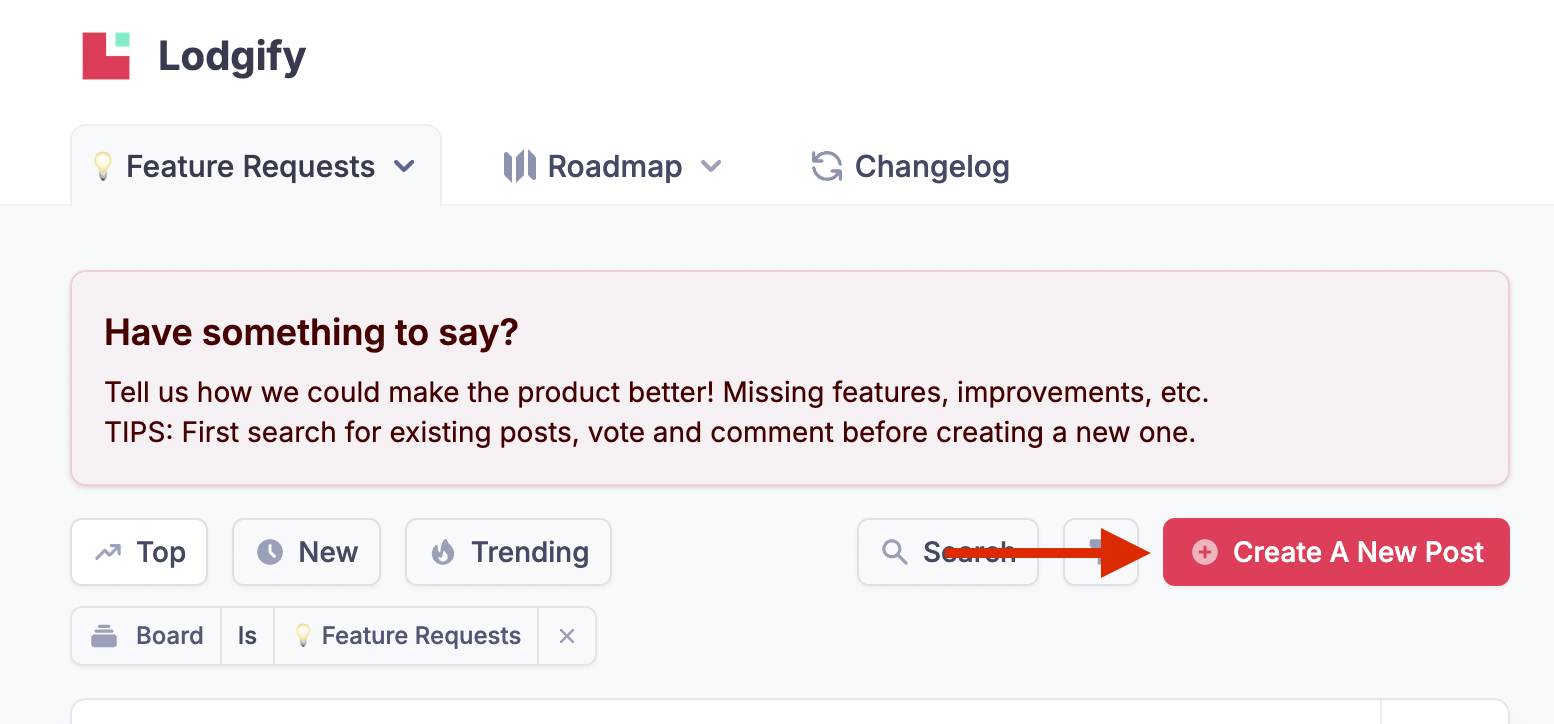Open the Feature Requests filter value chip
The image size is (1554, 724).
coord(407,636)
